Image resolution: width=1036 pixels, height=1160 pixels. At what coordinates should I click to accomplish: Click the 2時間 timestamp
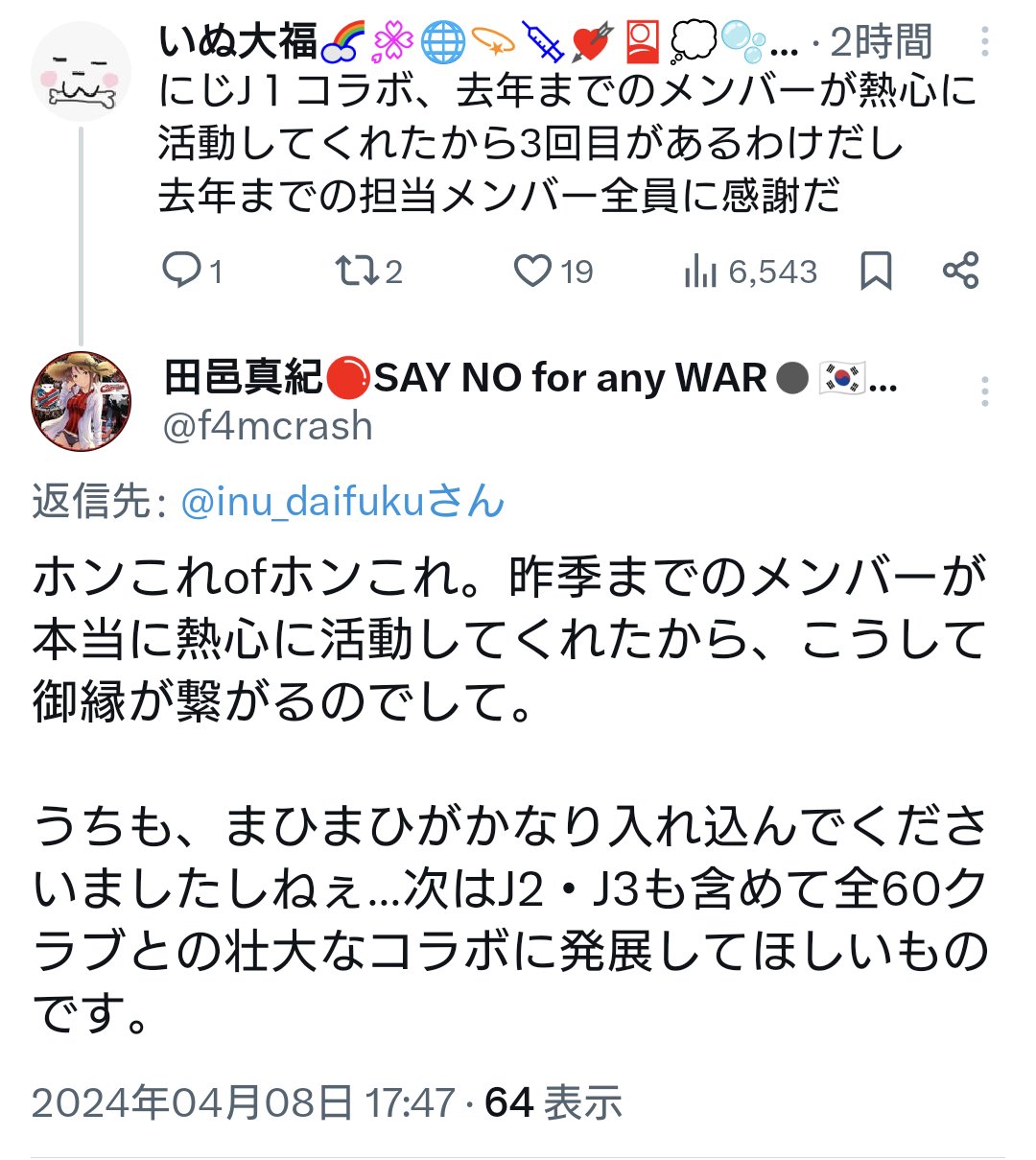[x=881, y=42]
